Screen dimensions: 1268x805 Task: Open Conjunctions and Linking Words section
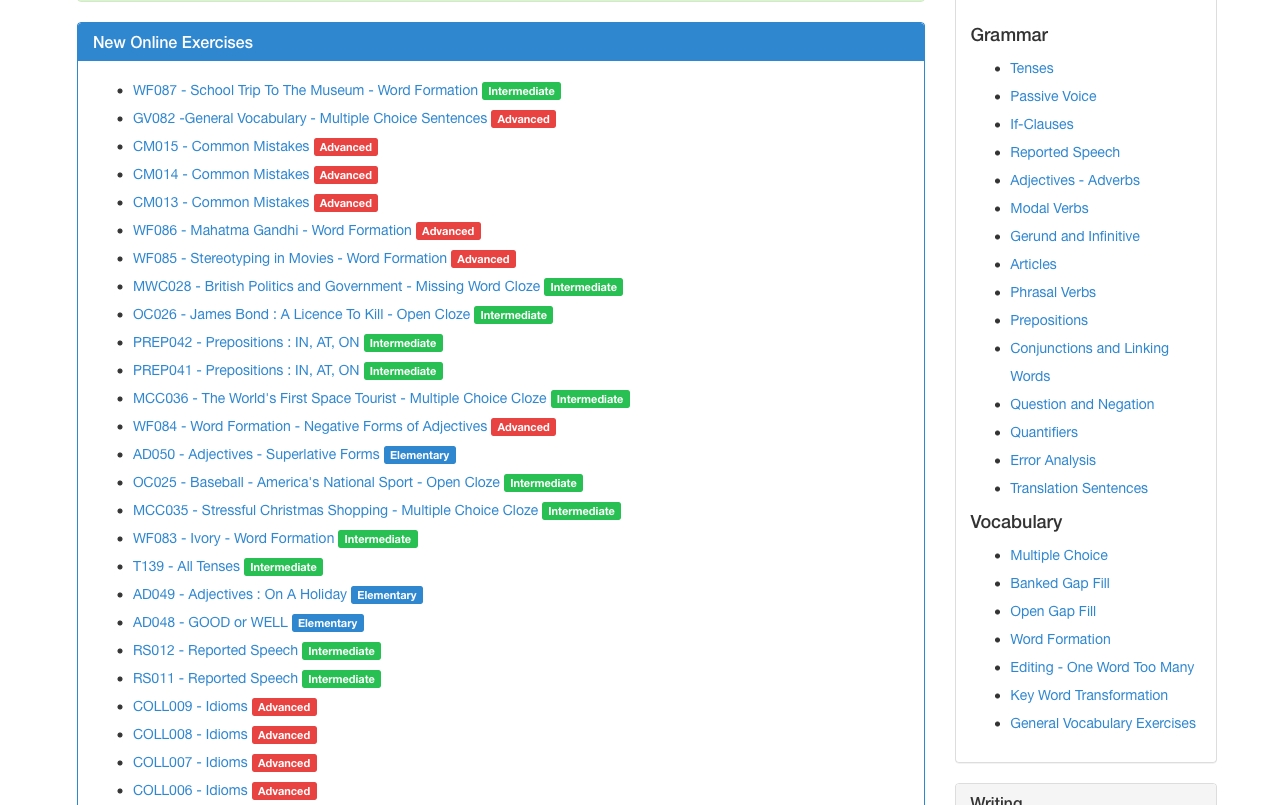click(x=1089, y=348)
